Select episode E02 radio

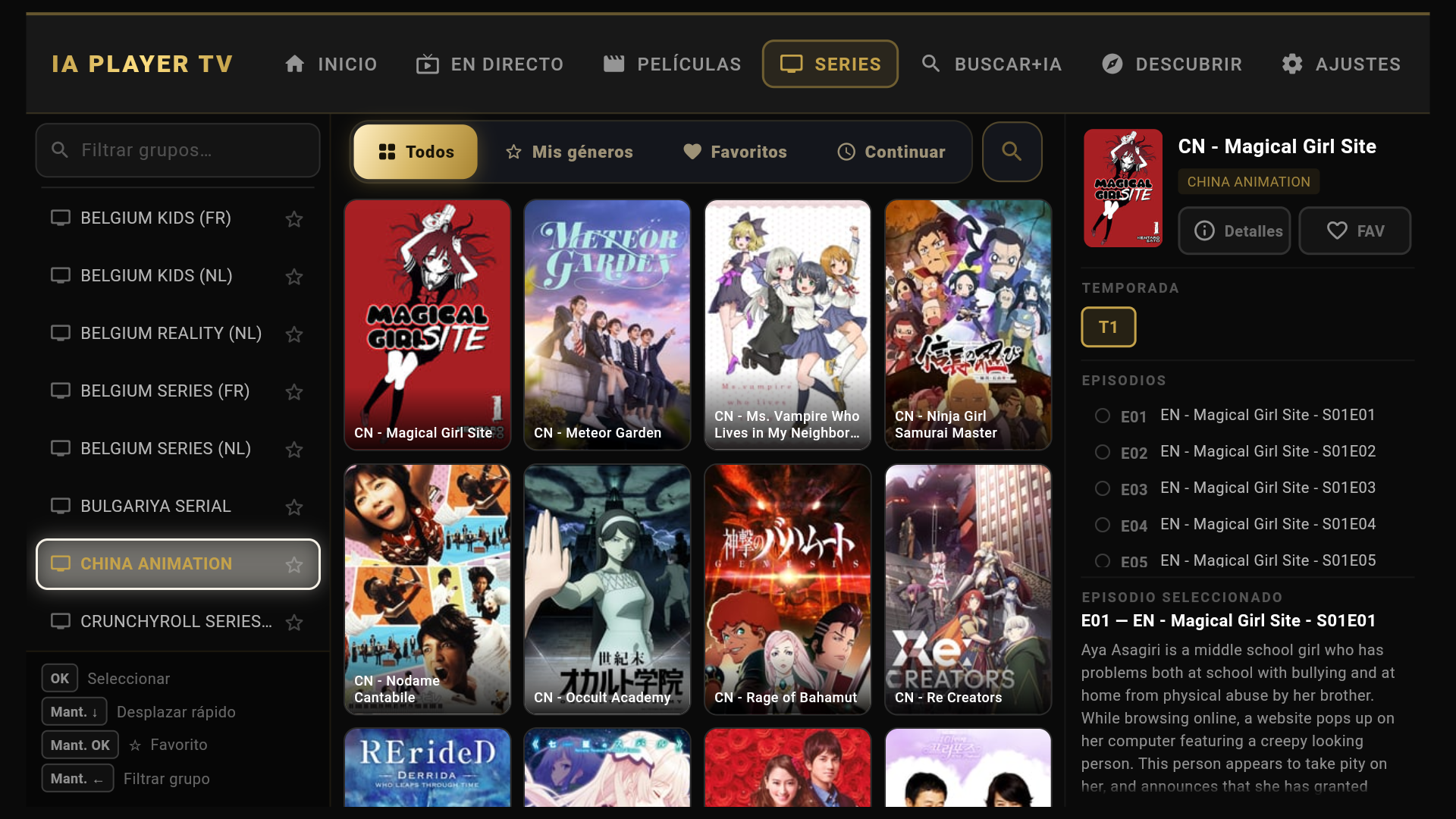point(1103,452)
